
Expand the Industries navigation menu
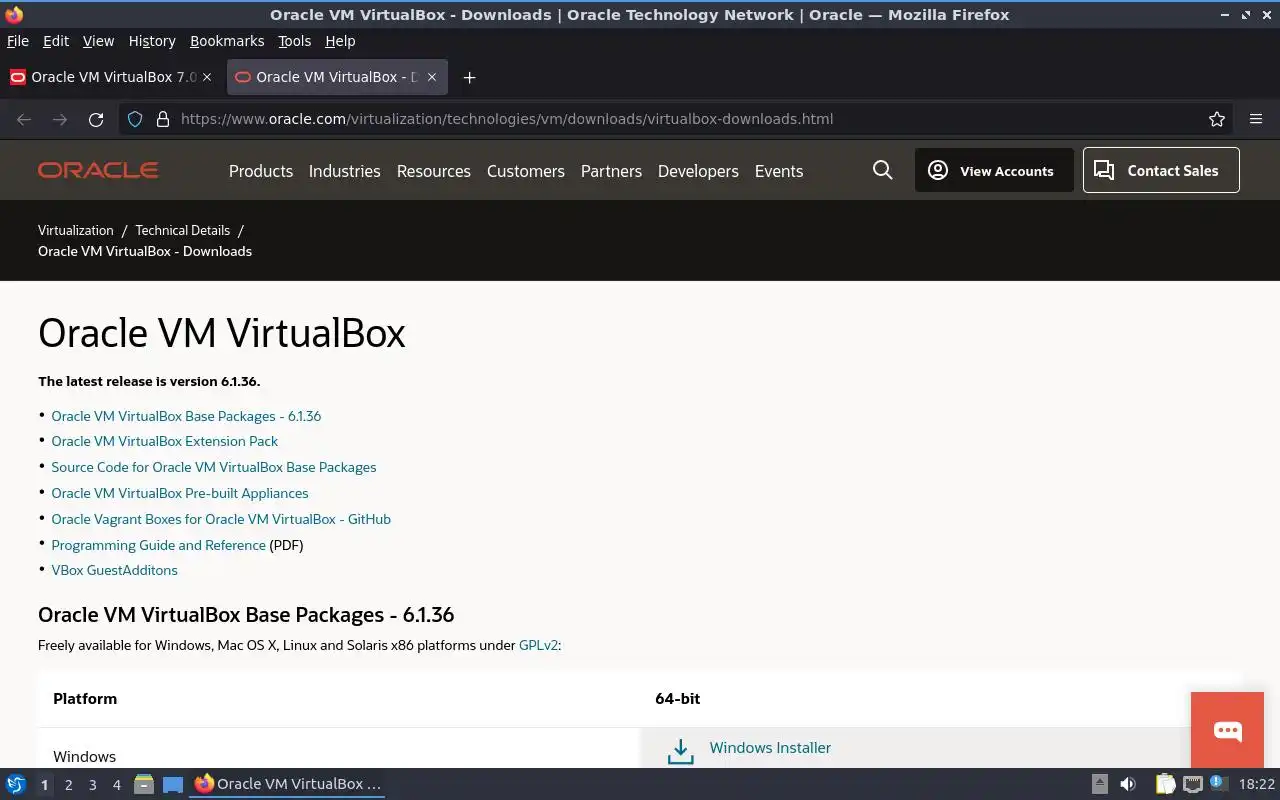[344, 171]
